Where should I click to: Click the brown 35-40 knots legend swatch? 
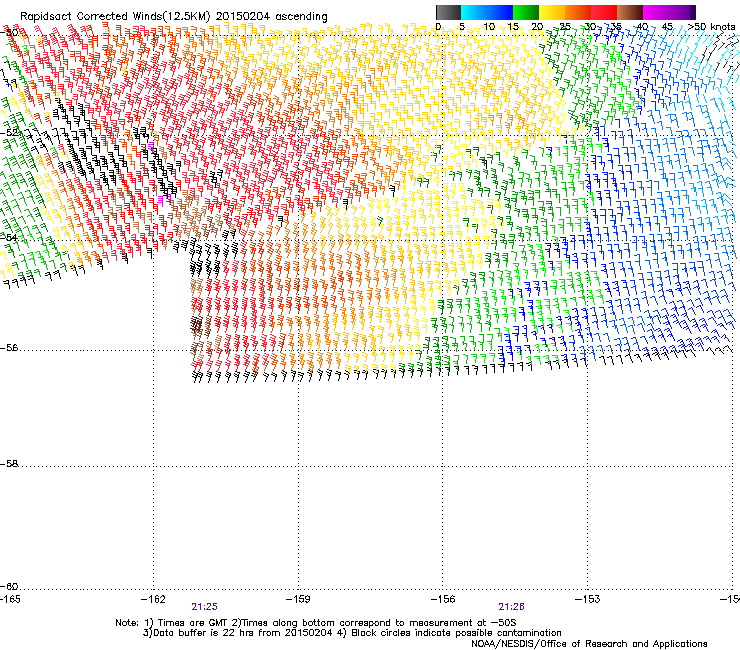(630, 12)
